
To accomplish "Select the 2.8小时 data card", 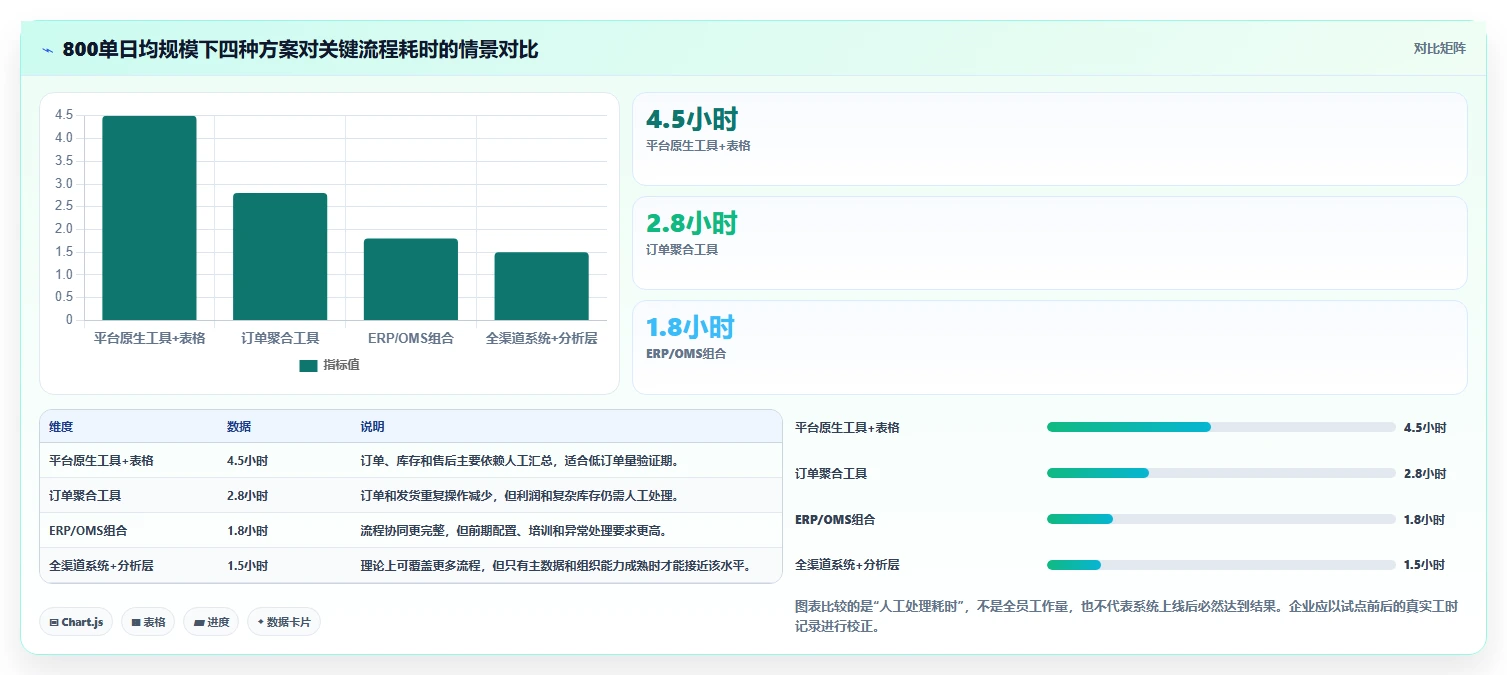I will click(x=1050, y=243).
